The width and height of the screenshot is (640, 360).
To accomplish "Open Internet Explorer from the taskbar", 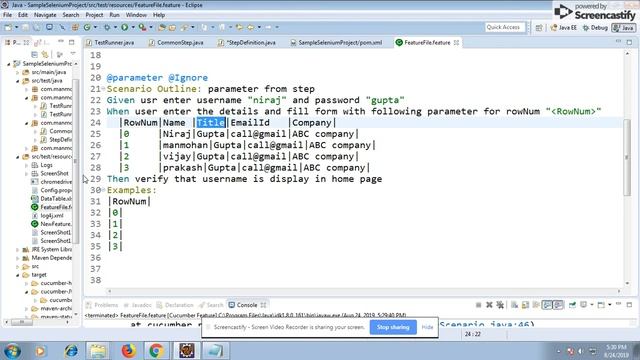I will (x=71, y=351).
